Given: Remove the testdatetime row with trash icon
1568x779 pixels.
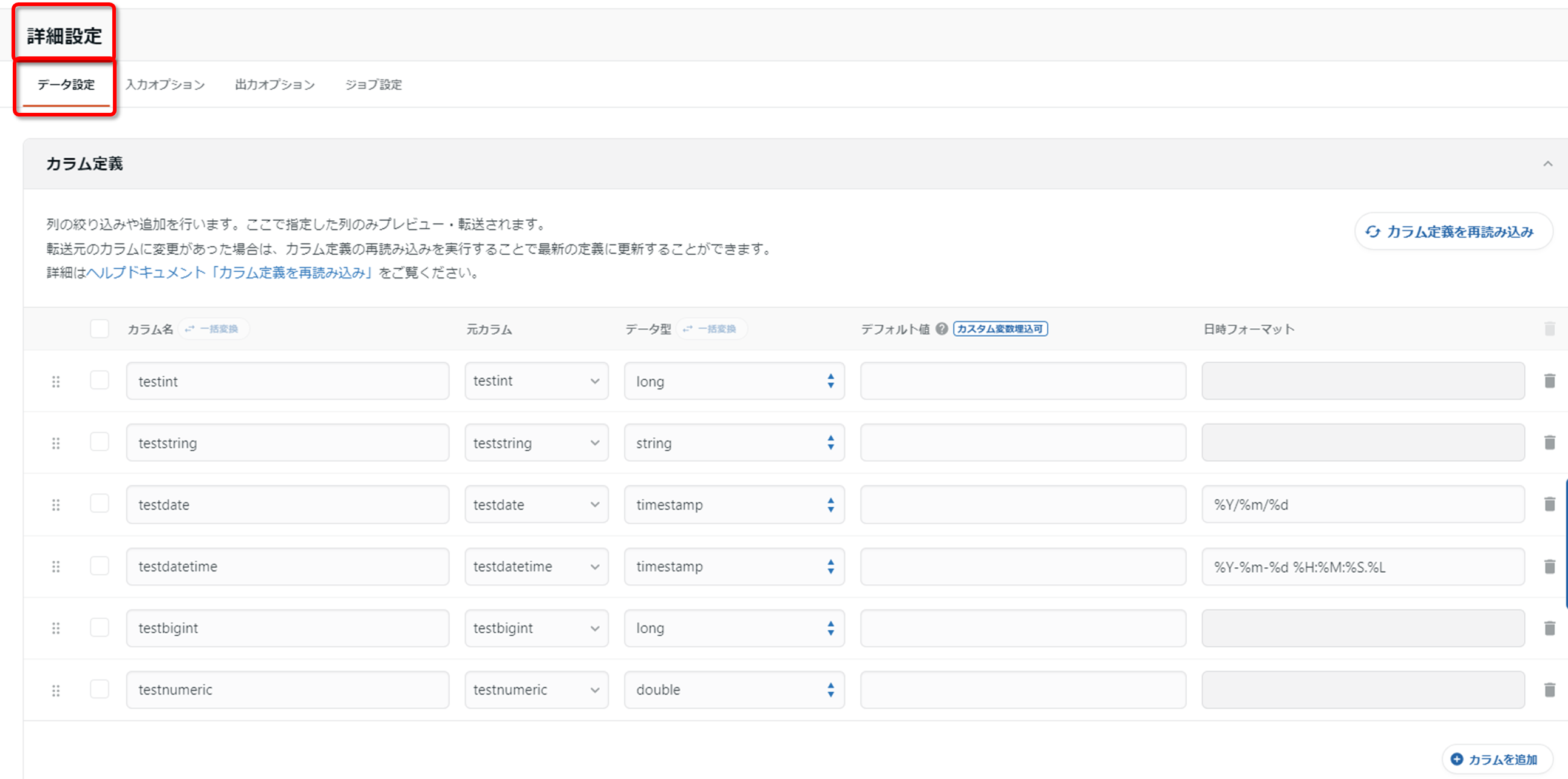Looking at the screenshot, I should click(1549, 567).
